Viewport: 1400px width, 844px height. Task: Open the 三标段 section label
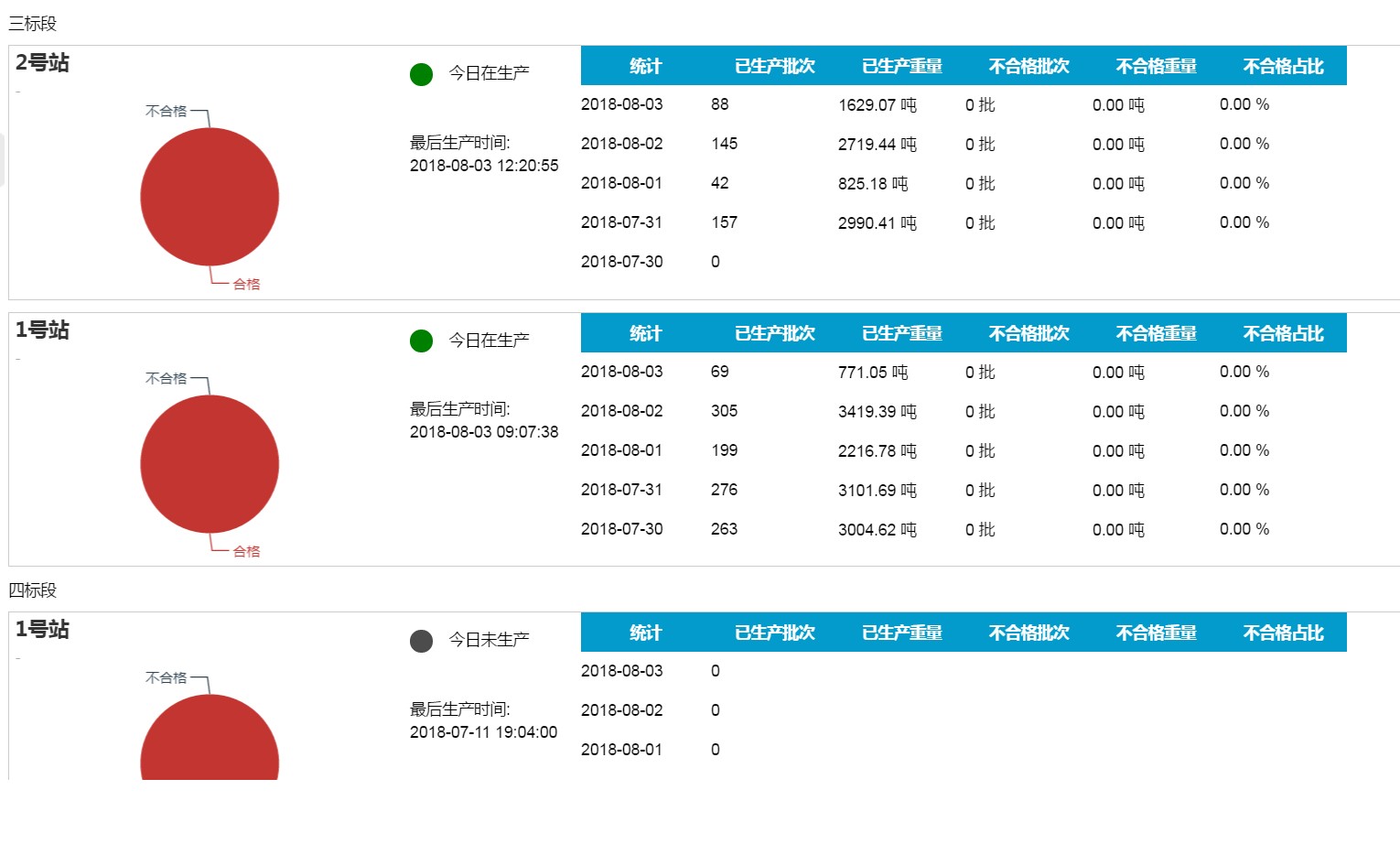coord(33,24)
